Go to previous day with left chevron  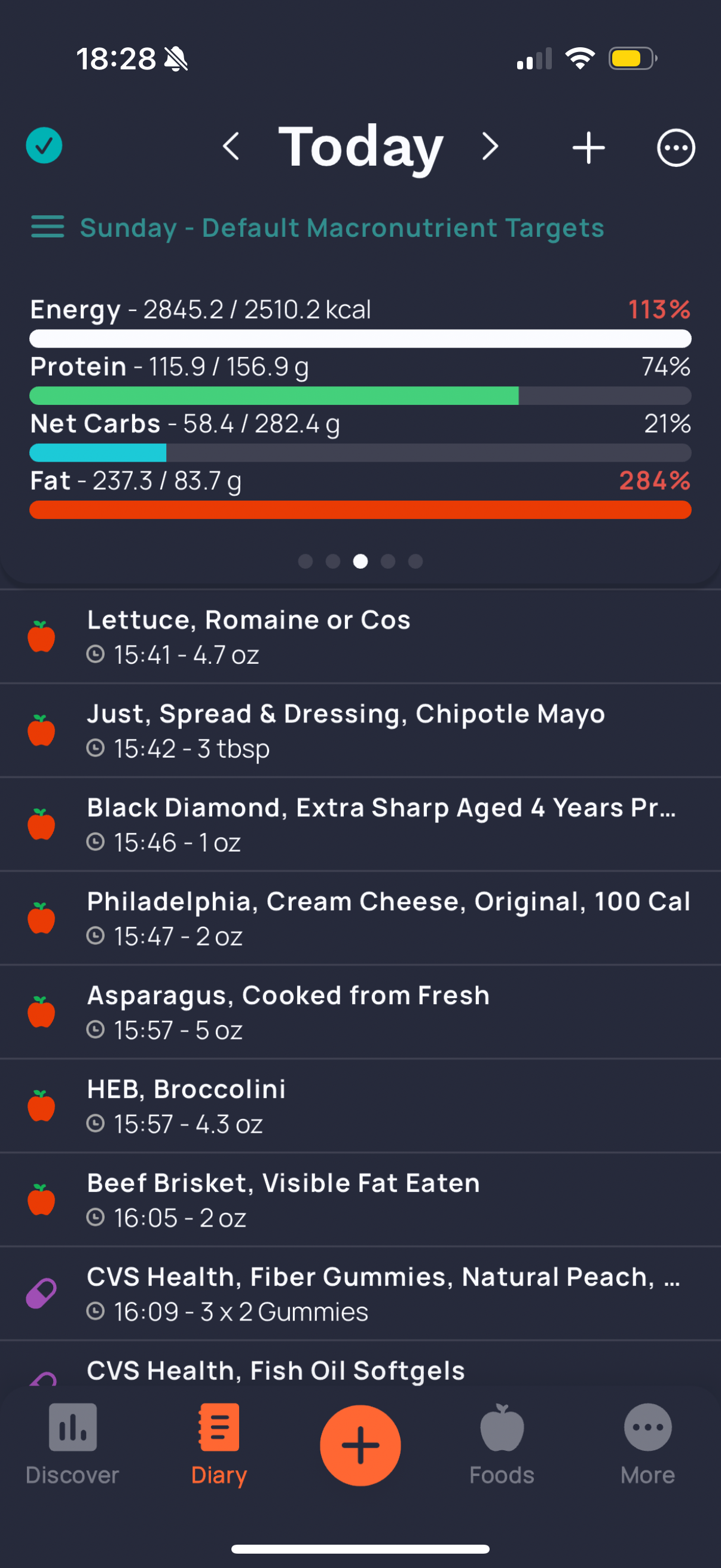(231, 147)
